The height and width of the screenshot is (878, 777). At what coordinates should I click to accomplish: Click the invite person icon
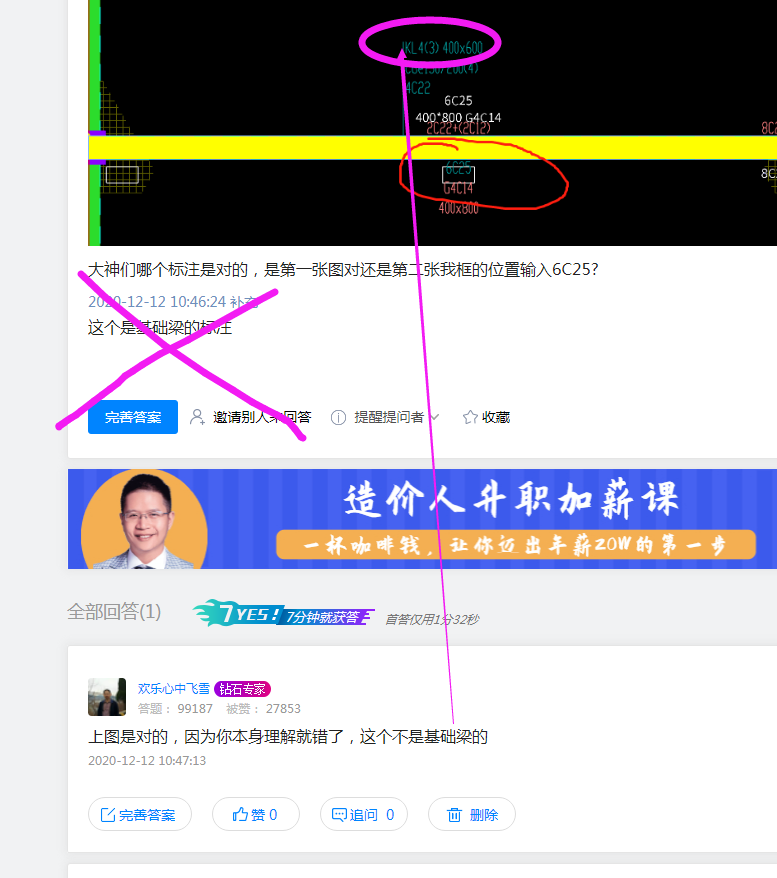click(x=197, y=417)
